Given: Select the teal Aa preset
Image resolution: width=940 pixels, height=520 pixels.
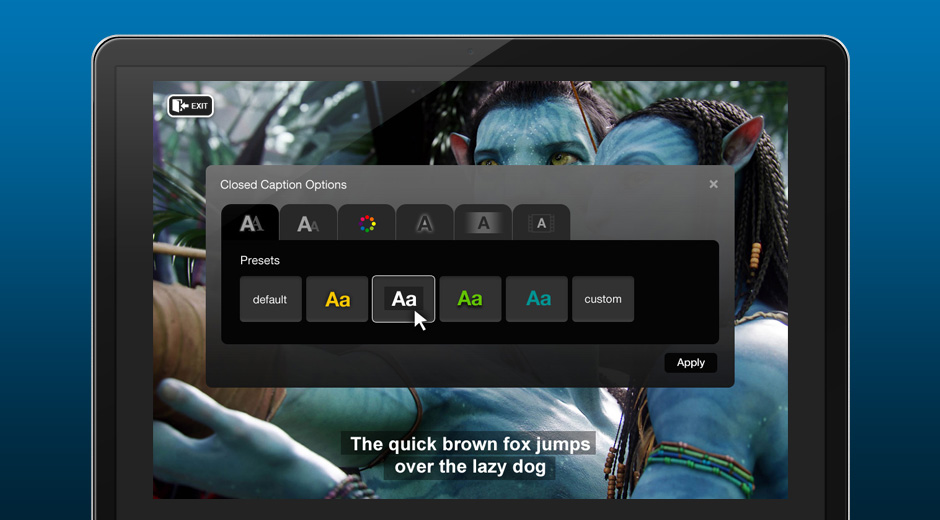Looking at the screenshot, I should click(x=537, y=299).
